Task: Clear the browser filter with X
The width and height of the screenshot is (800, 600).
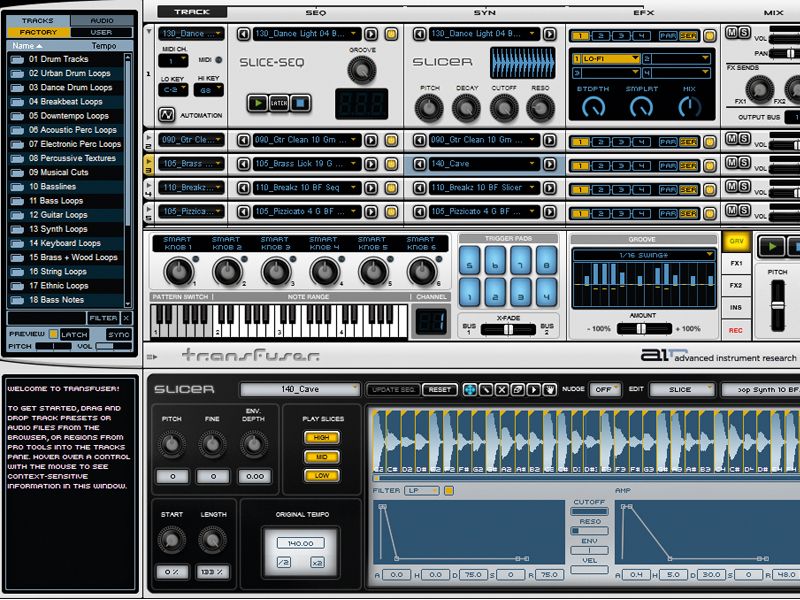Action: 127,318
